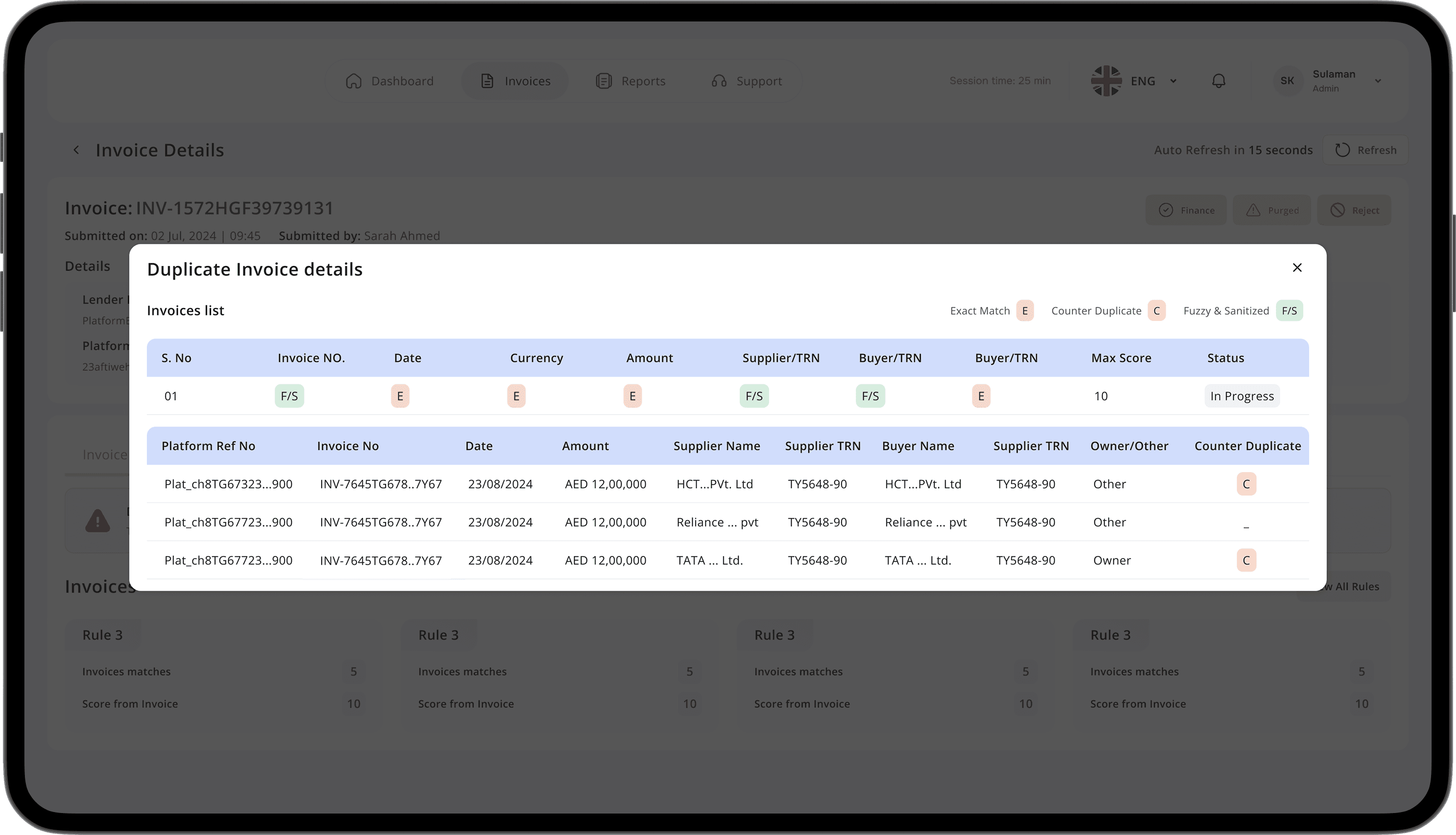1456x835 pixels.
Task: Expand the ENG language dropdown
Action: coord(1173,81)
